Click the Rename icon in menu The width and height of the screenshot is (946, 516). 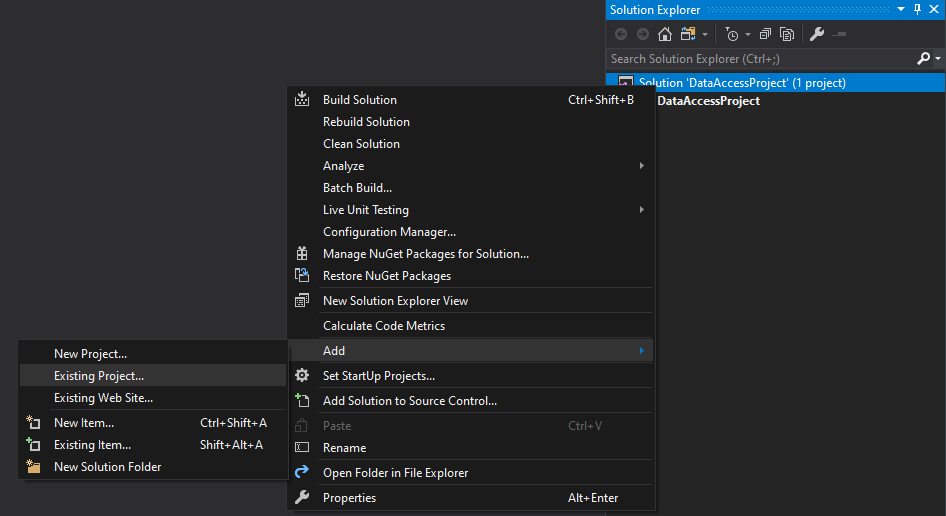click(302, 448)
